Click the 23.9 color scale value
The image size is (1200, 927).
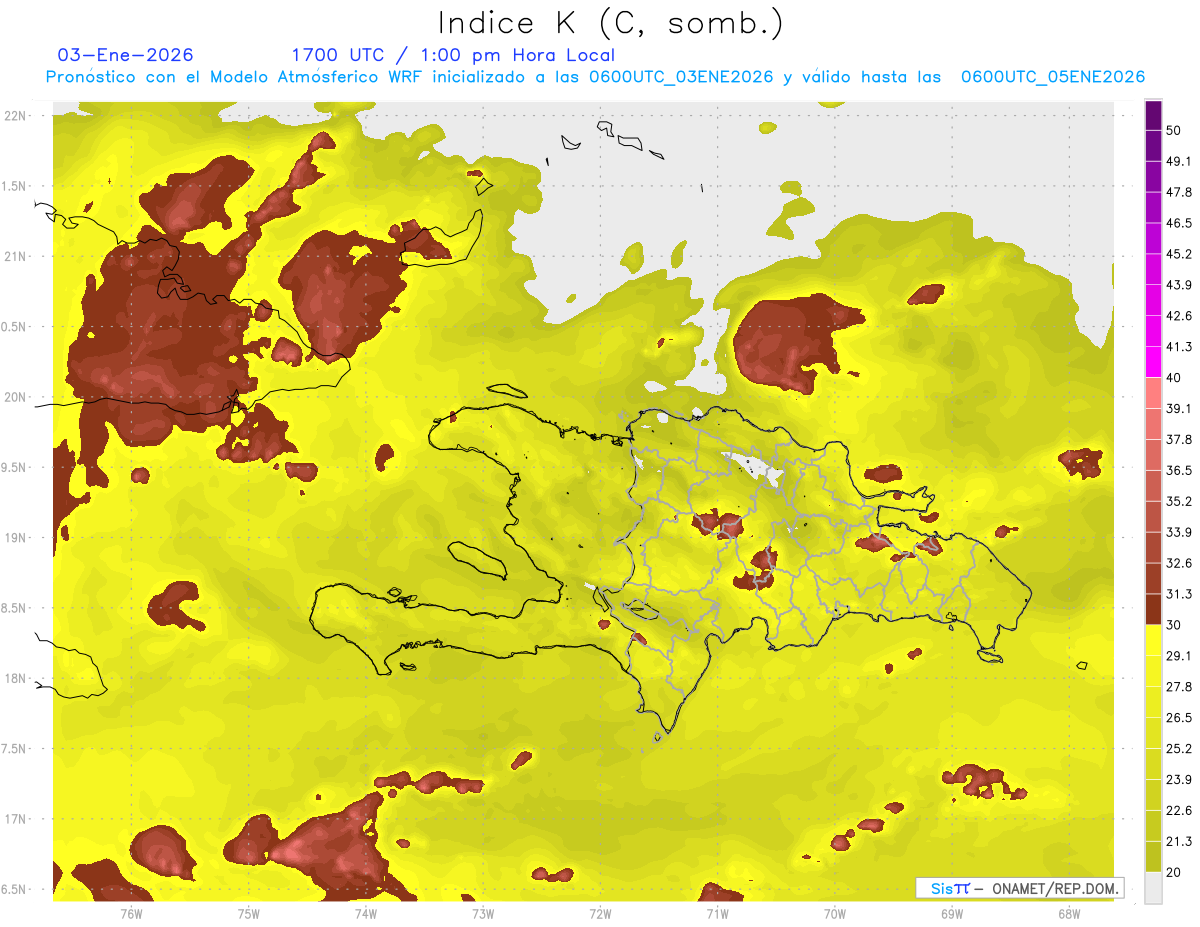(x=1179, y=779)
